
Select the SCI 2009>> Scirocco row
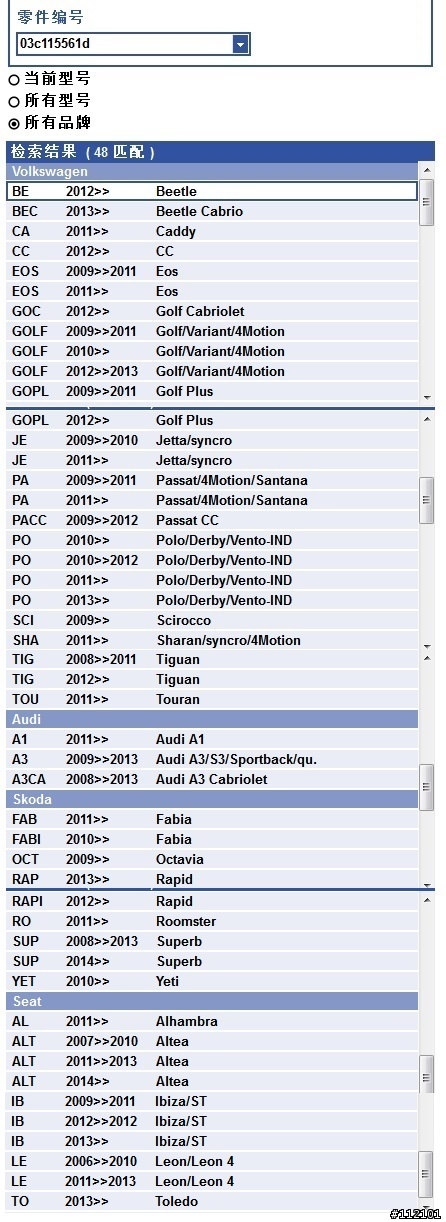coord(212,620)
